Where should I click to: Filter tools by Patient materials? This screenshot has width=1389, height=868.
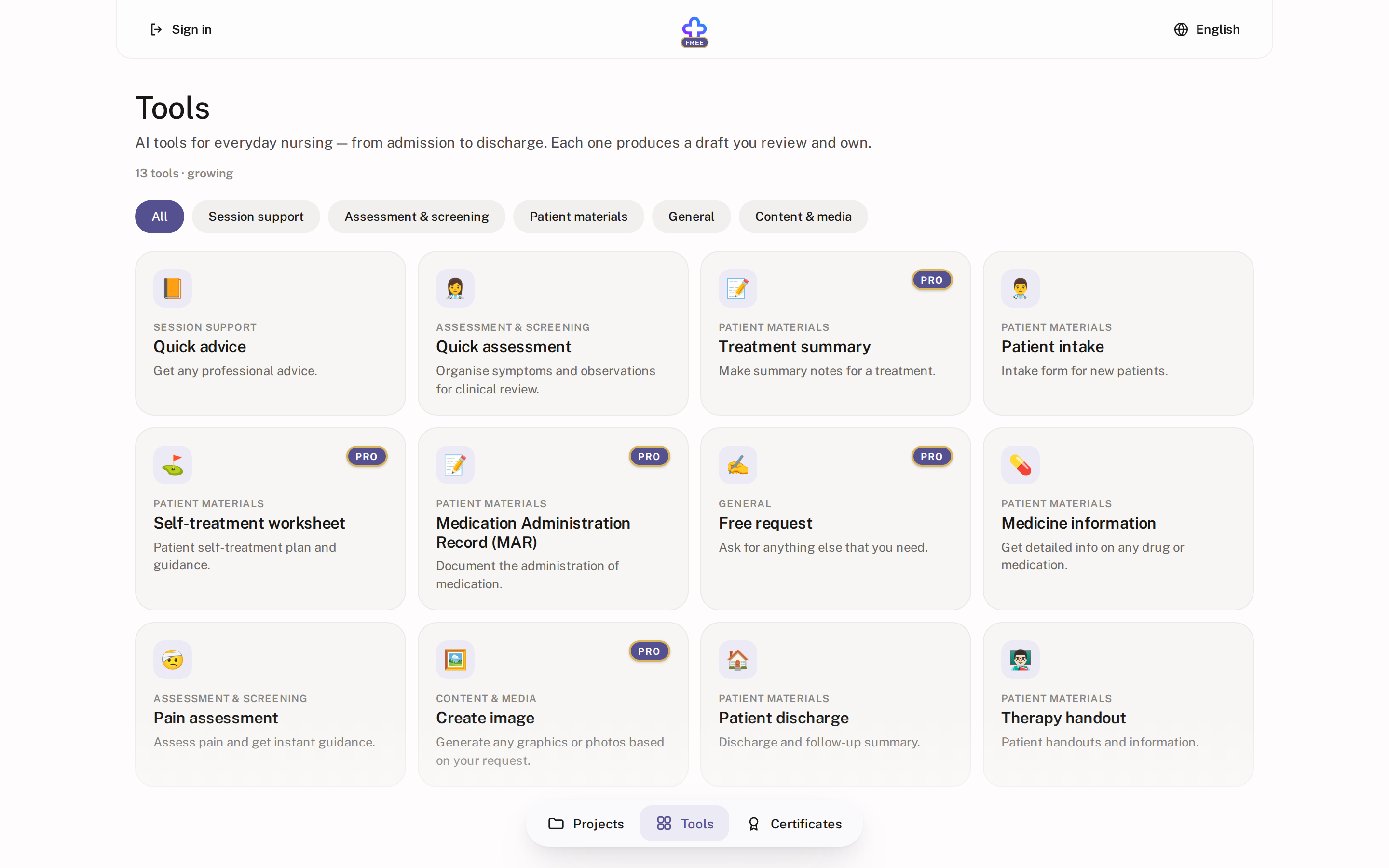point(578,217)
